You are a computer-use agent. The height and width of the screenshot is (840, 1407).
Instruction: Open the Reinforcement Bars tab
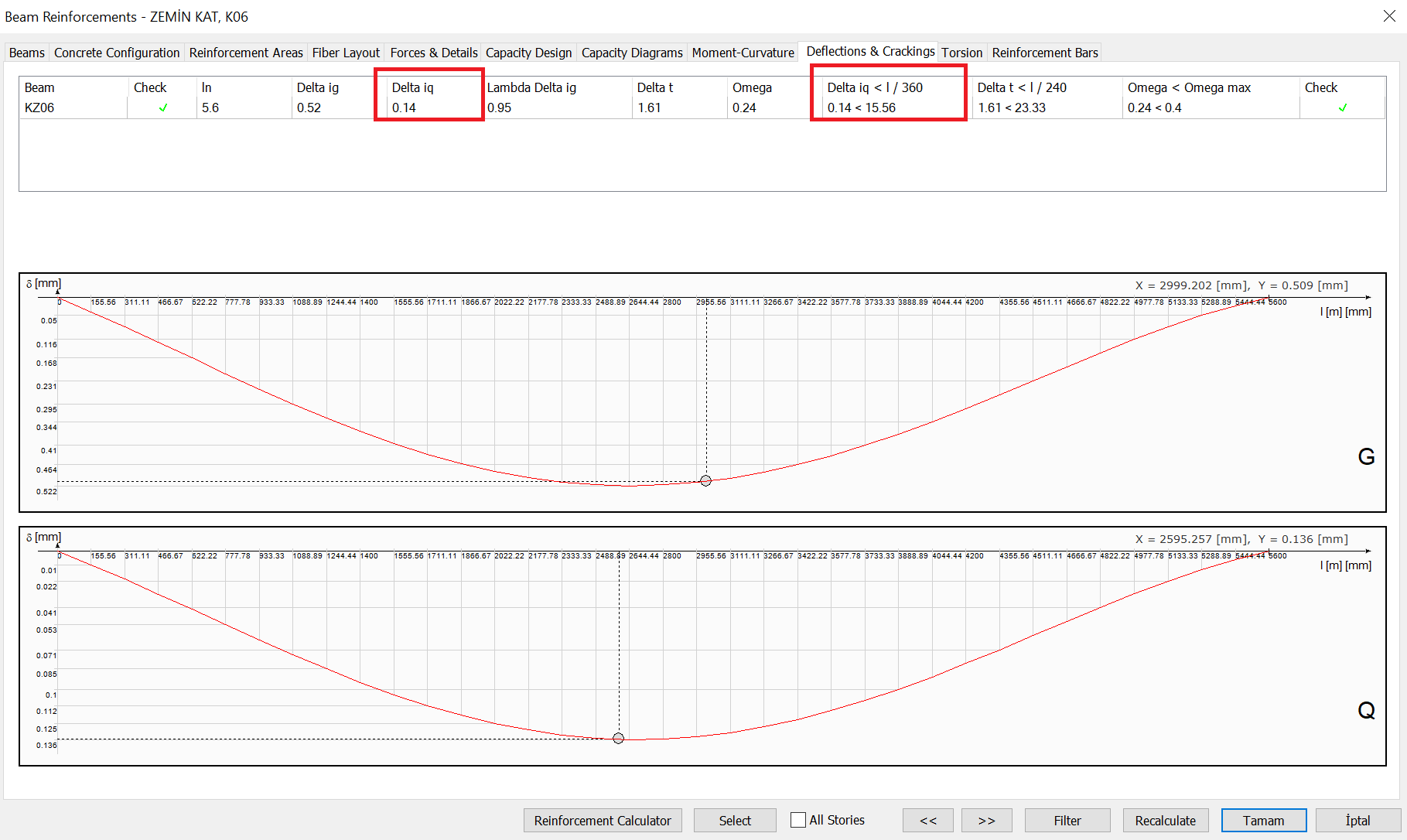tap(1044, 52)
